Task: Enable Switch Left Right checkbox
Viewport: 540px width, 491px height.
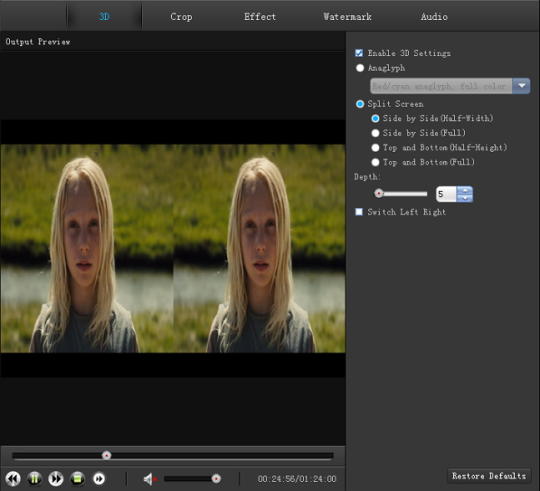Action: click(x=359, y=211)
